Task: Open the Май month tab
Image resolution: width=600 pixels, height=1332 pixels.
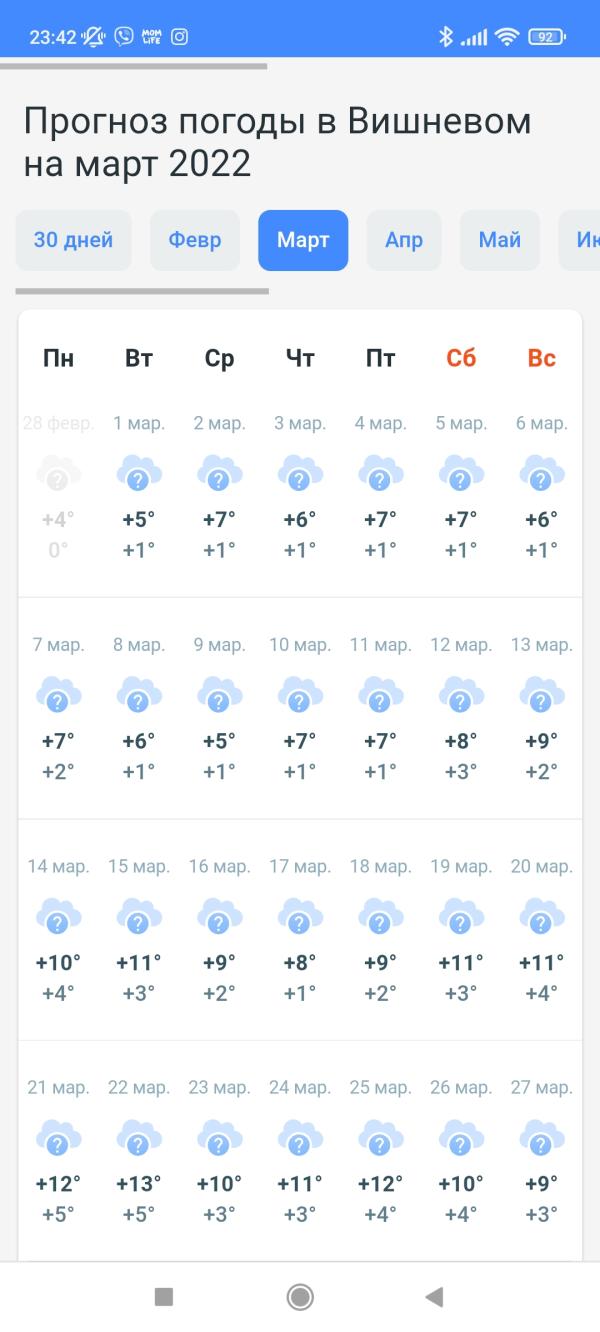Action: pyautogui.click(x=500, y=240)
